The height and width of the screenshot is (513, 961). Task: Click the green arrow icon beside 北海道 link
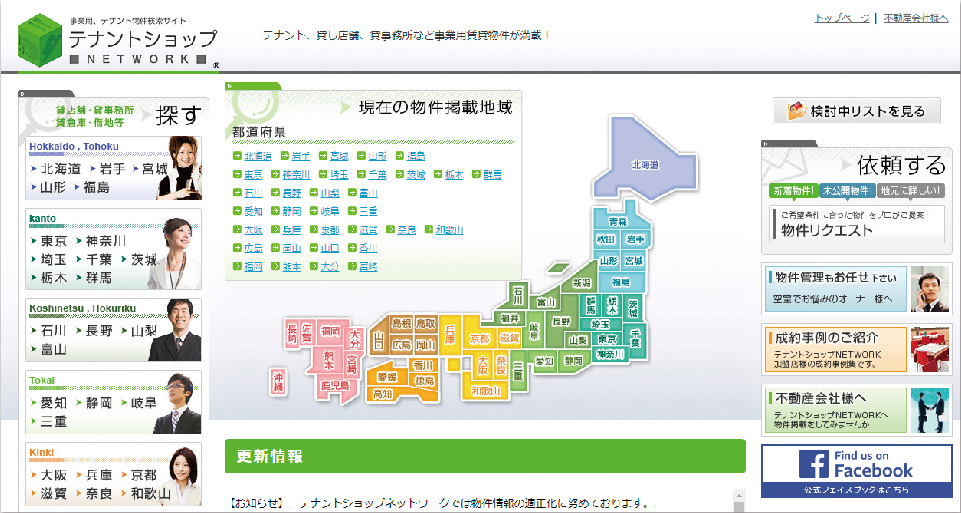coord(237,156)
